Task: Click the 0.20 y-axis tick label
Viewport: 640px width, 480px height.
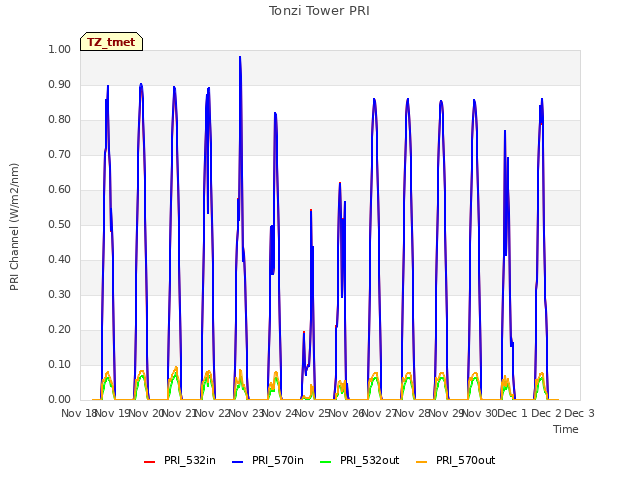Action: [60, 329]
